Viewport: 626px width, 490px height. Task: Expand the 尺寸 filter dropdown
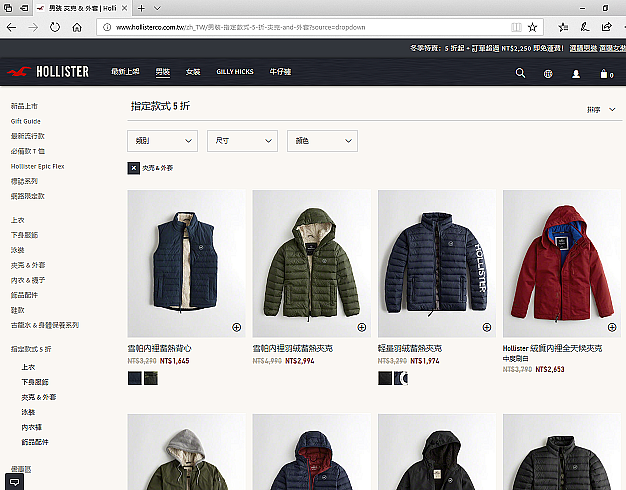point(242,141)
